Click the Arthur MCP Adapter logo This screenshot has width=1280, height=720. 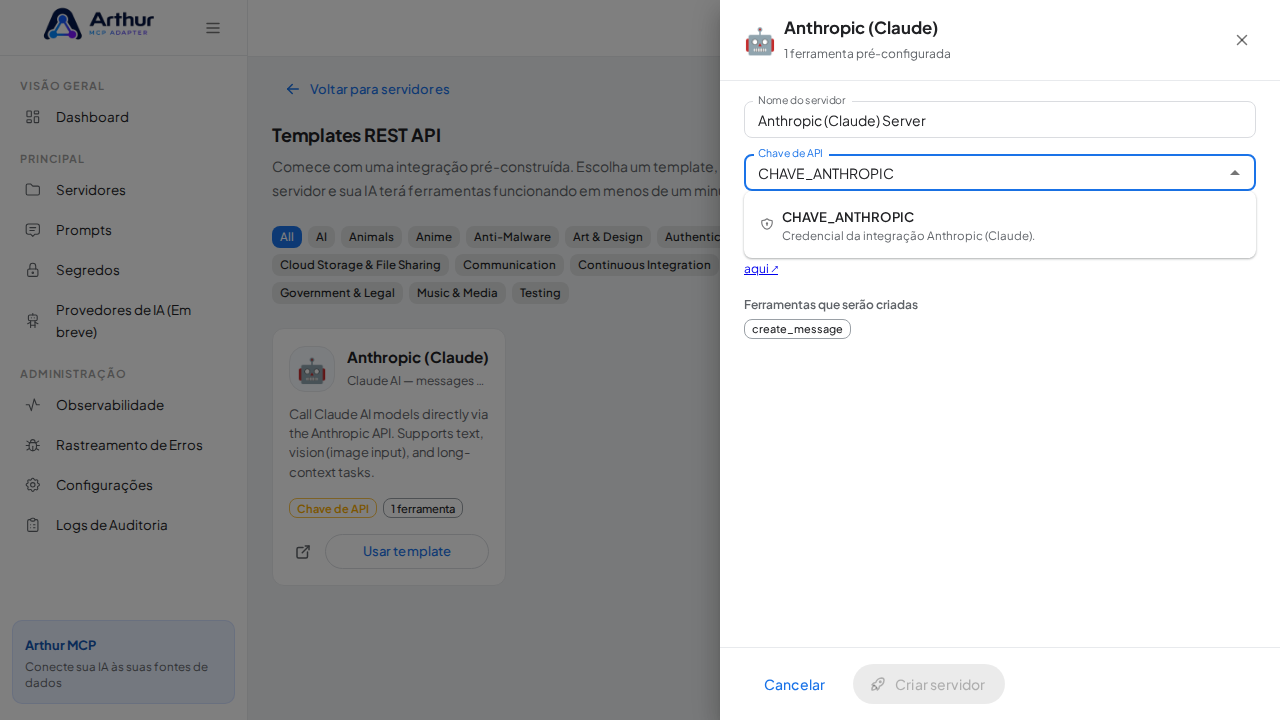point(99,24)
